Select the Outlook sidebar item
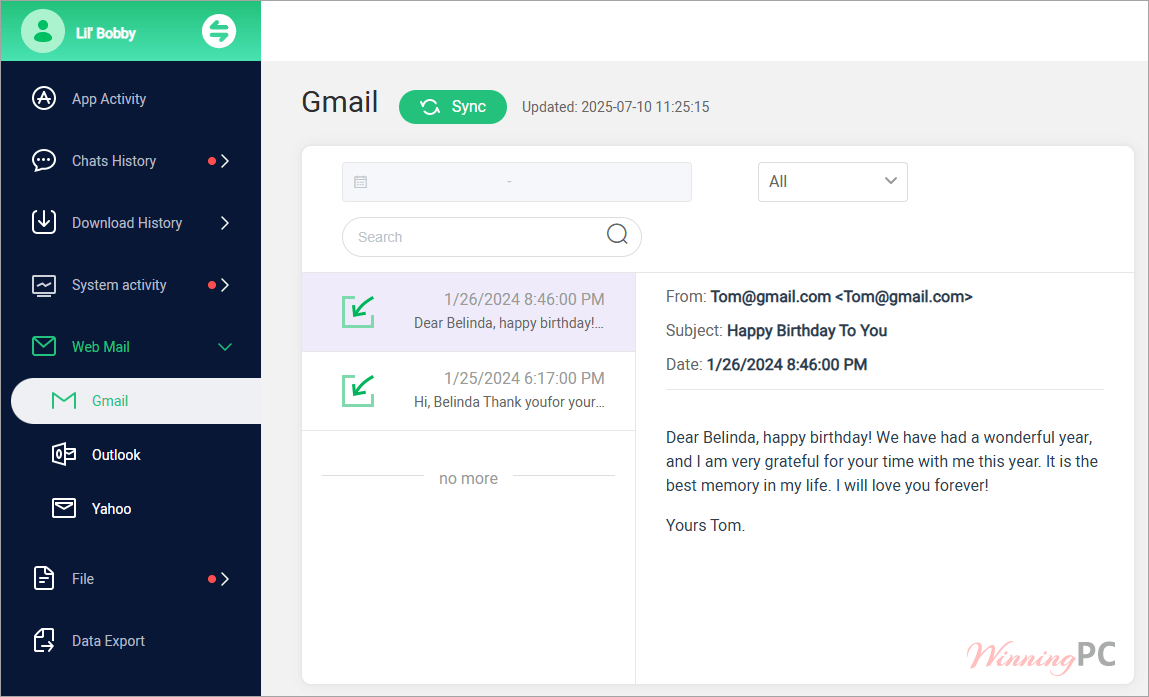The width and height of the screenshot is (1149, 697). pos(130,454)
